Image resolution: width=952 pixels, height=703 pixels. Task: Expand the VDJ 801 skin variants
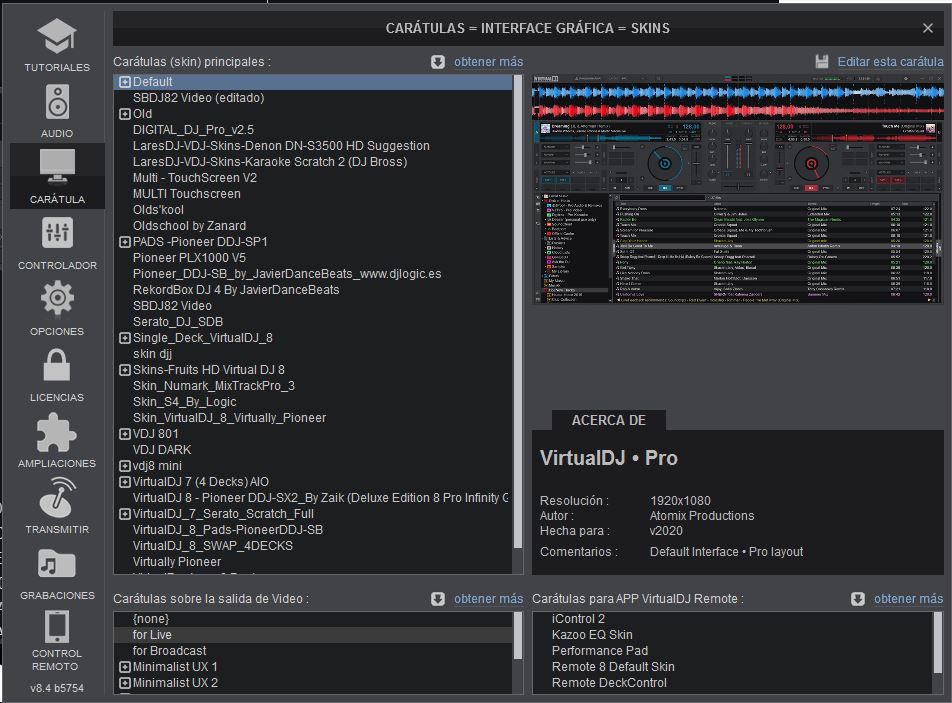pyautogui.click(x=125, y=434)
